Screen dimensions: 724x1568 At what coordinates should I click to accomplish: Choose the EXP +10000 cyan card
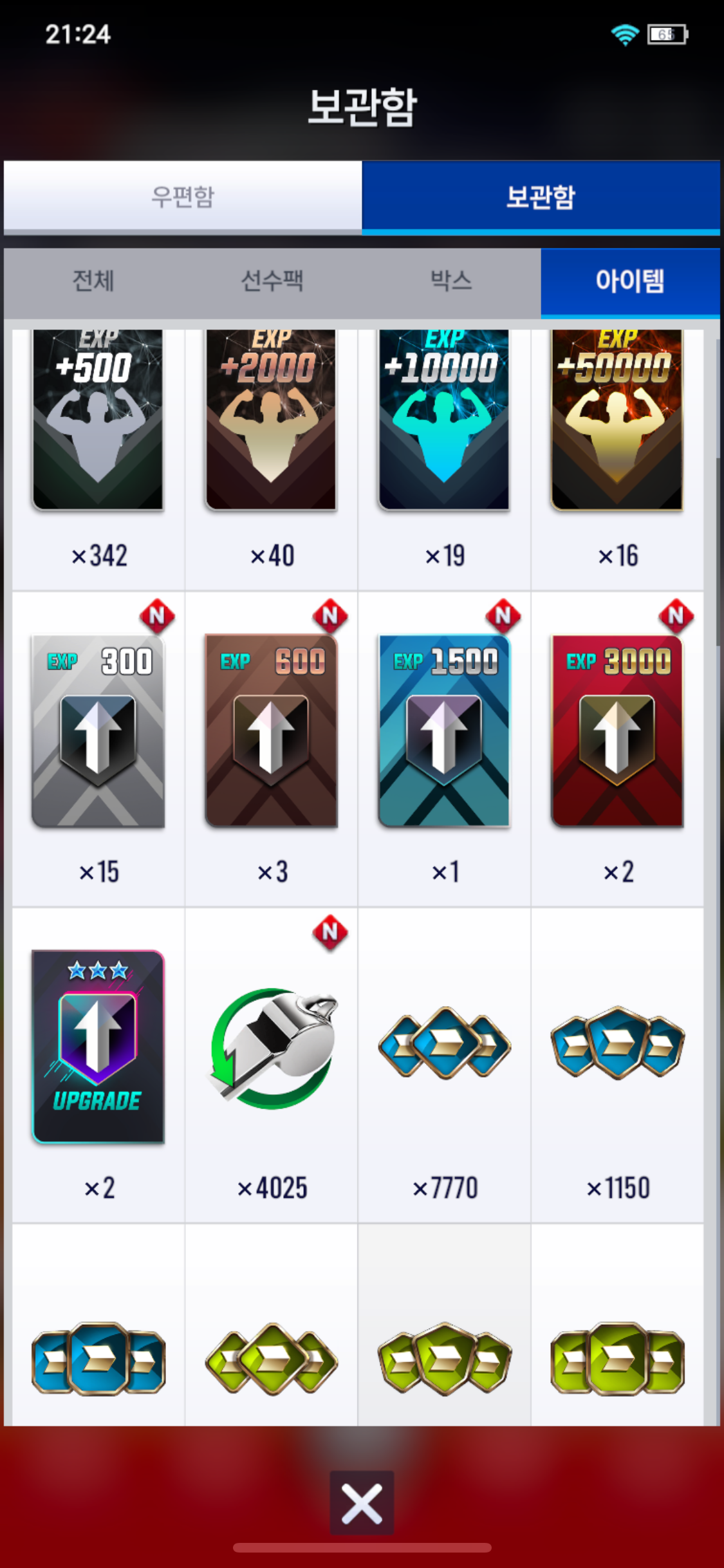point(444,420)
